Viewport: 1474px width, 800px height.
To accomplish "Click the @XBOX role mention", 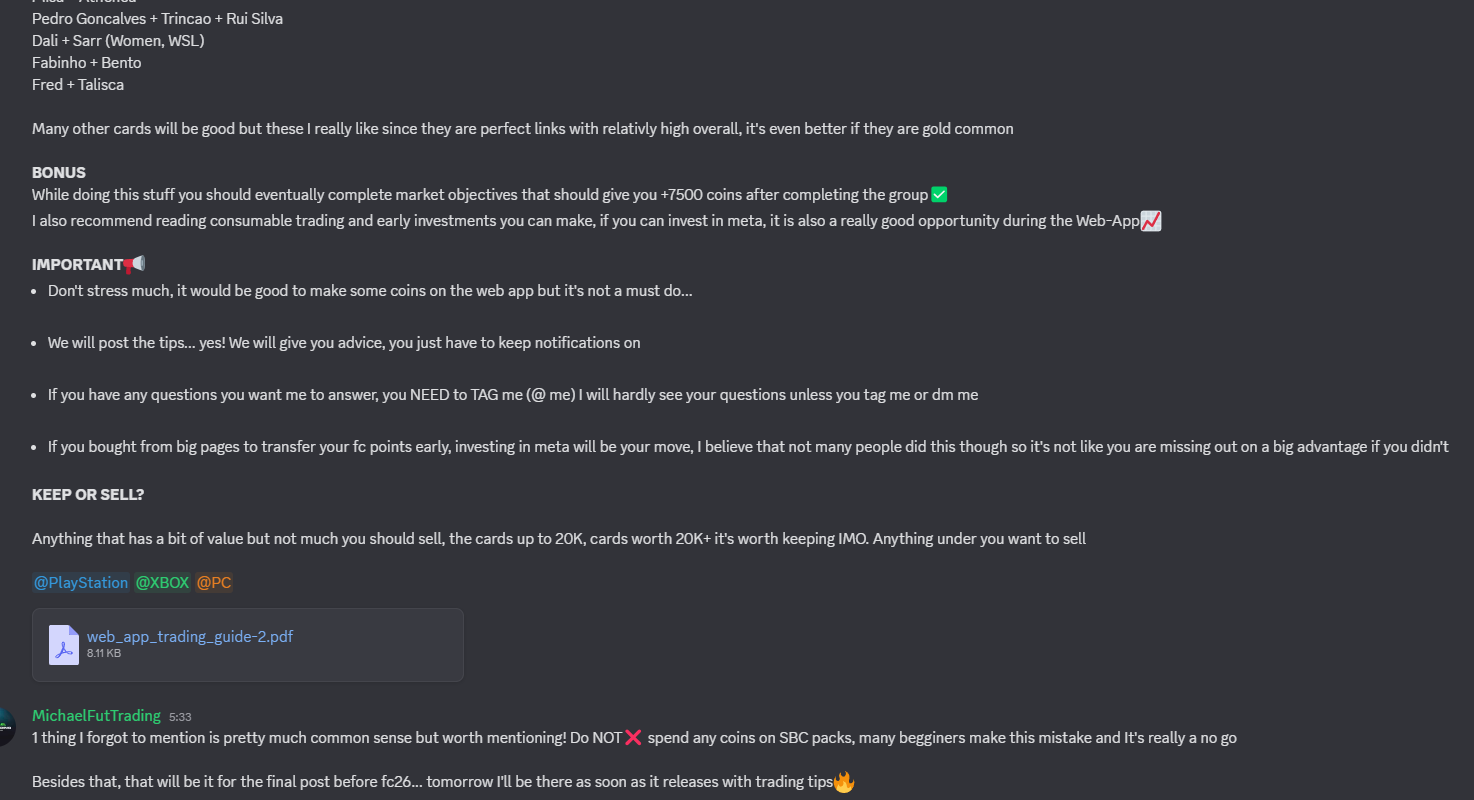I will (x=162, y=582).
